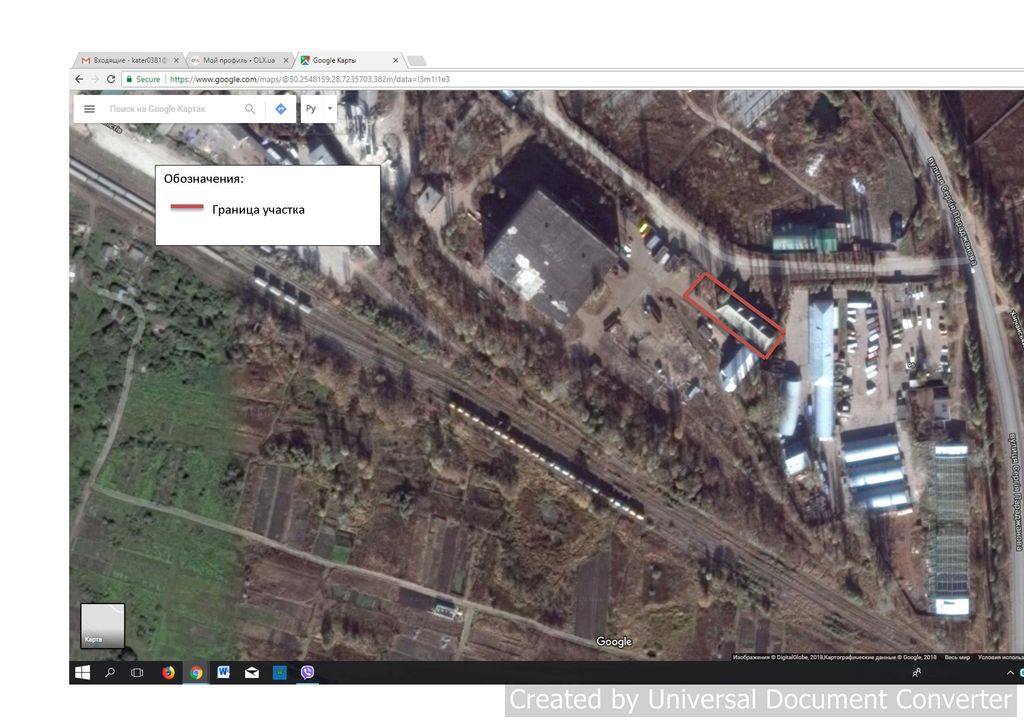Show hidden system tray icons
Image resolution: width=1024 pixels, height=724 pixels.
1010,672
